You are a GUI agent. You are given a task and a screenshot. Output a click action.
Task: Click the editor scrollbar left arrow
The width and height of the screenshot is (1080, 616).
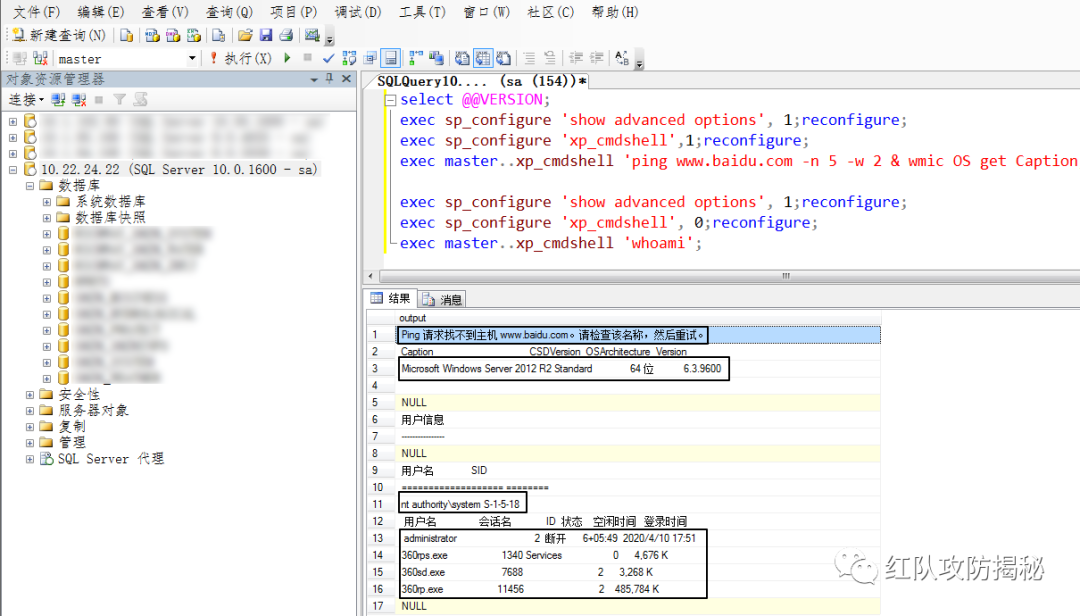pos(371,276)
